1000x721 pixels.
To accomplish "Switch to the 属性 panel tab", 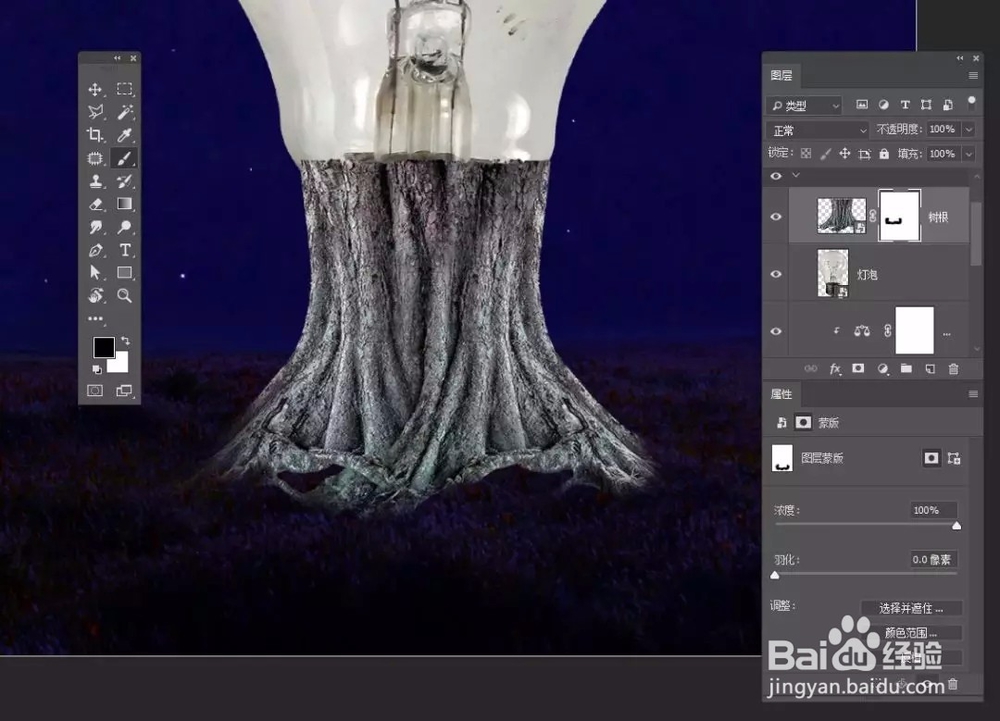I will 783,394.
